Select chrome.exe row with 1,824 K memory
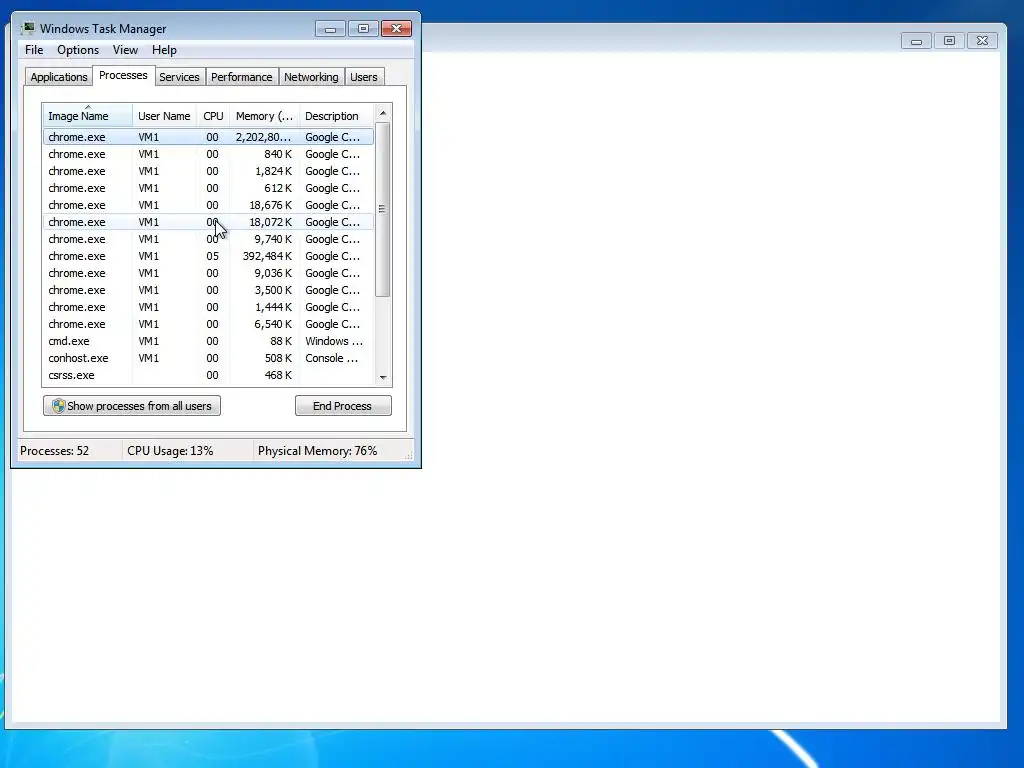This screenshot has width=1024, height=768. tap(208, 171)
